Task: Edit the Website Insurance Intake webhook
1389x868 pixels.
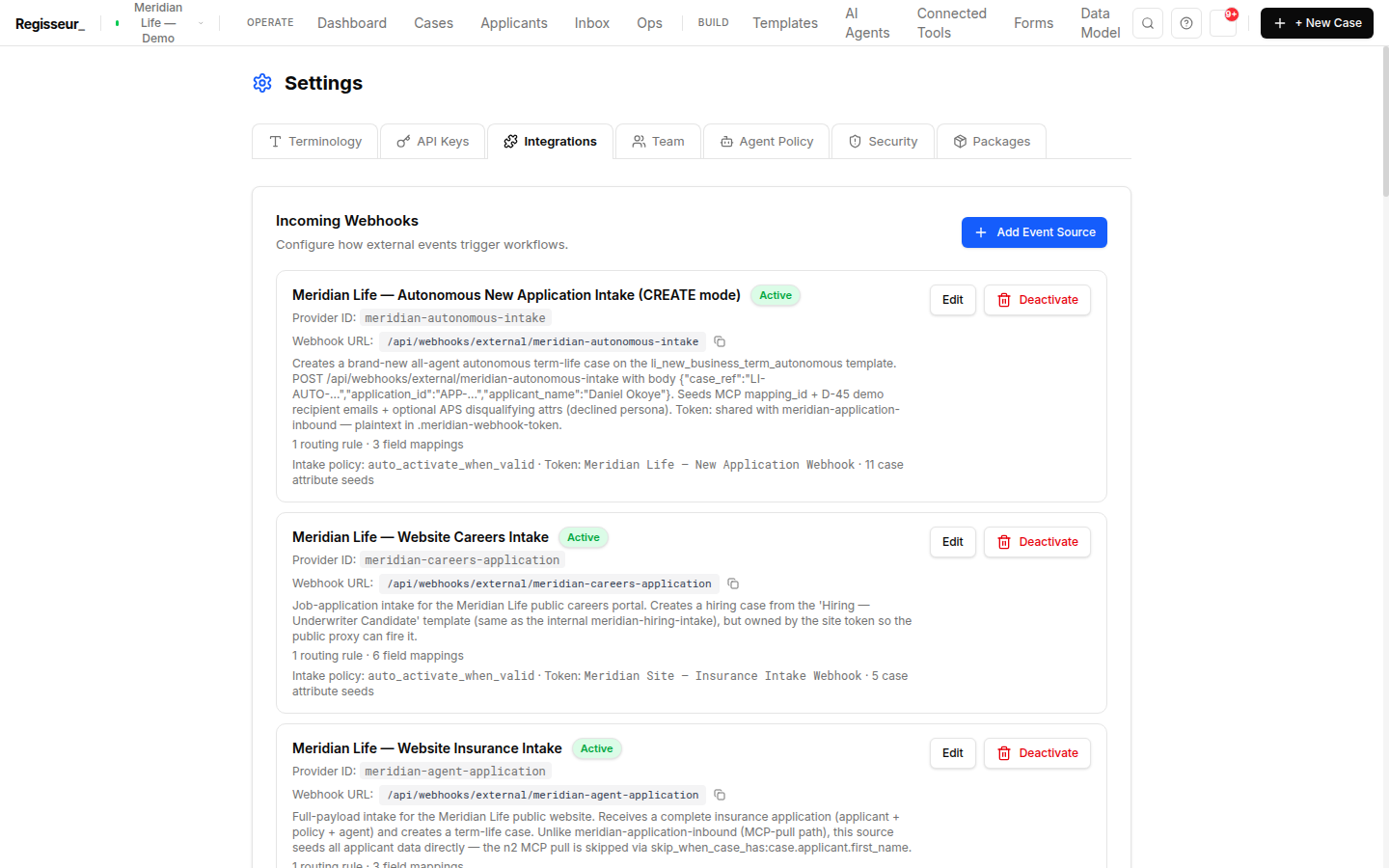Action: point(953,753)
